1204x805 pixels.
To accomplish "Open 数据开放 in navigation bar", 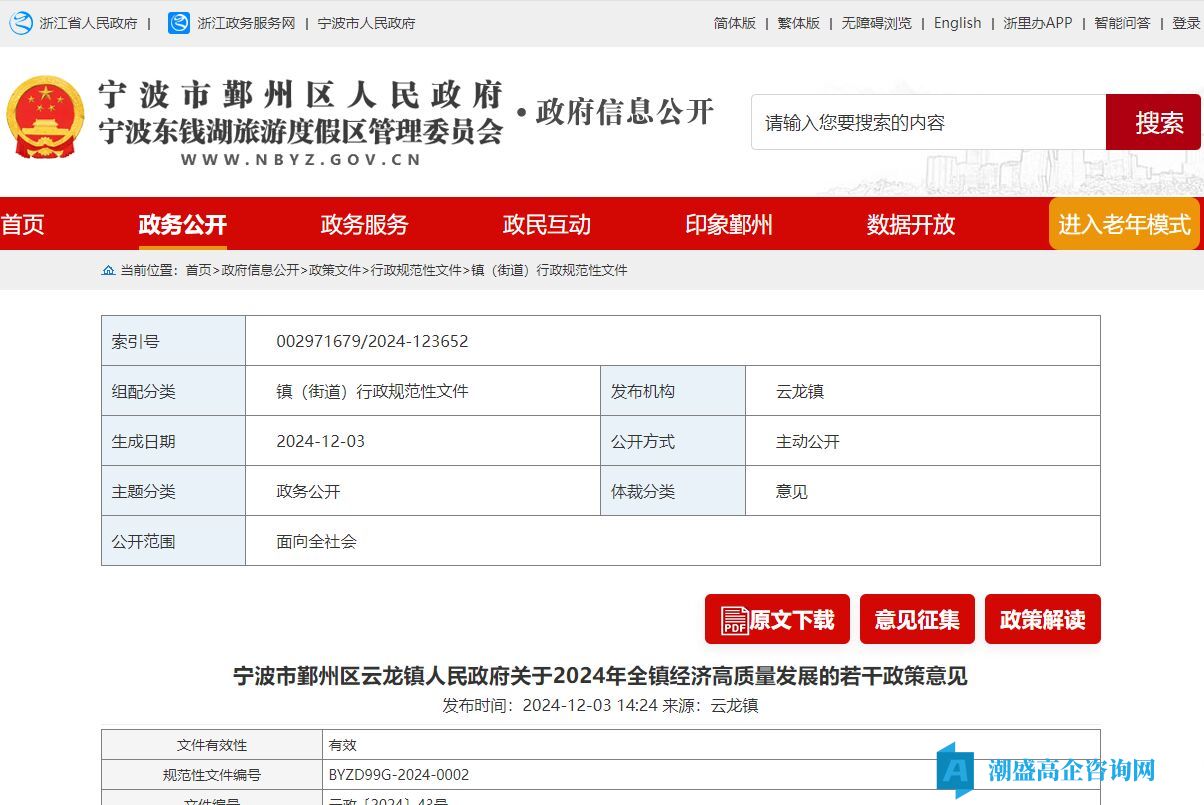I will click(910, 224).
